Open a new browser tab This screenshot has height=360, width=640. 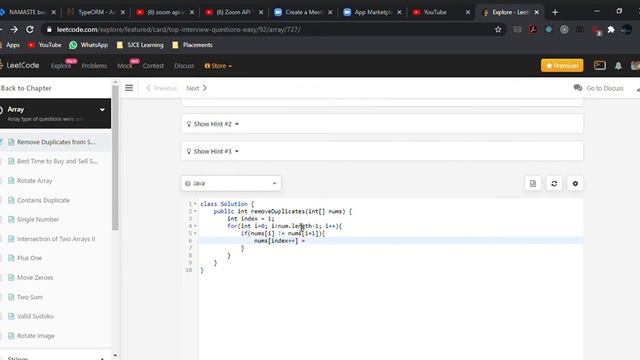click(555, 12)
